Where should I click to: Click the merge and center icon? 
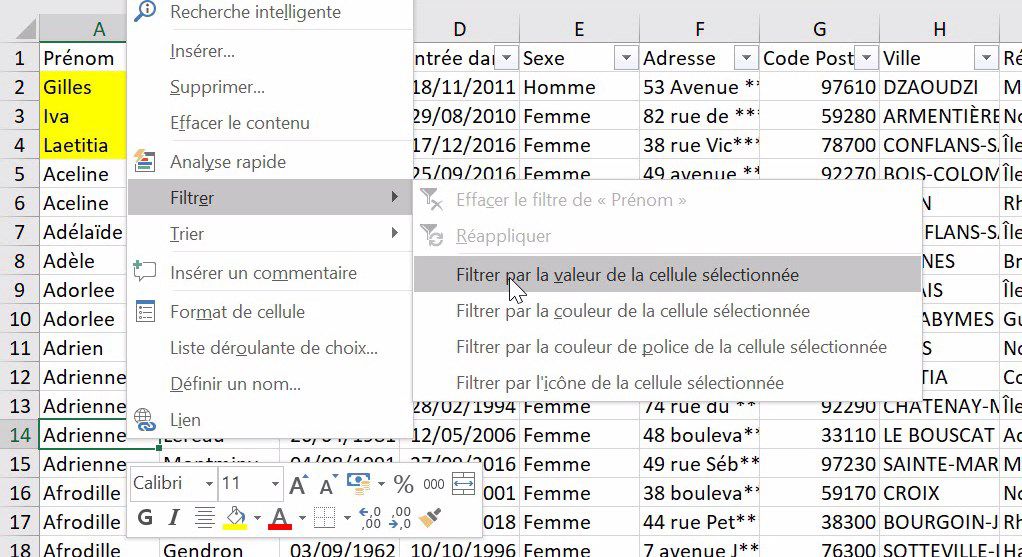tap(463, 485)
